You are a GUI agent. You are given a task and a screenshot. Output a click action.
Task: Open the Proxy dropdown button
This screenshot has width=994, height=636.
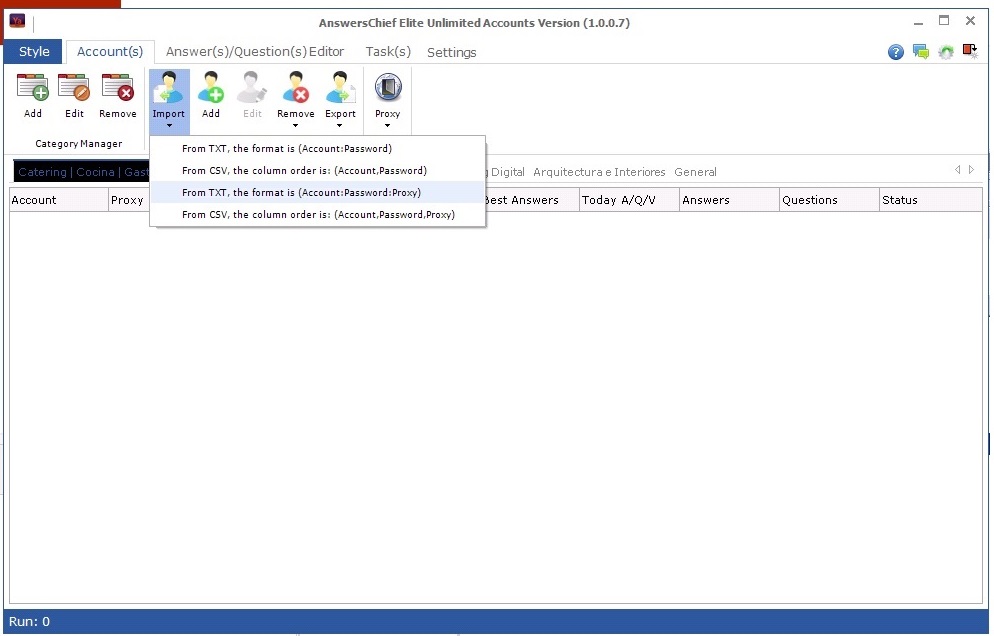[387, 100]
